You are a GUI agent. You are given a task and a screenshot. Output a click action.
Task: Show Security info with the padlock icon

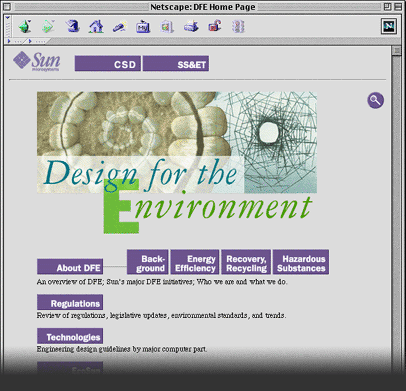point(215,26)
